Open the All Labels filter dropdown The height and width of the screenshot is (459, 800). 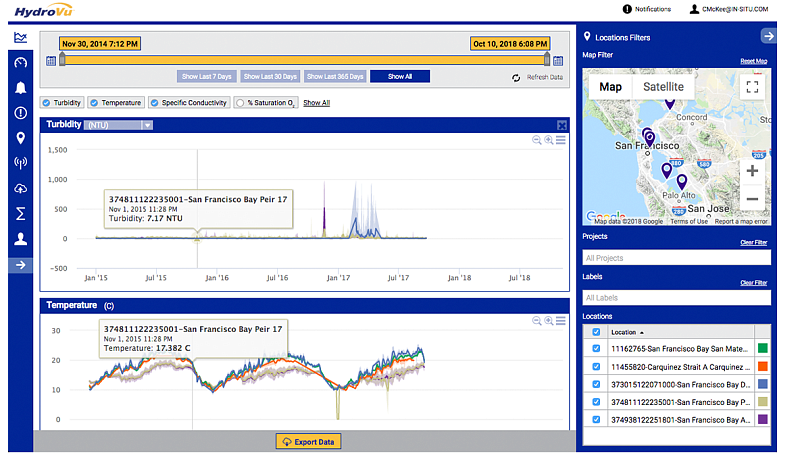pos(676,297)
